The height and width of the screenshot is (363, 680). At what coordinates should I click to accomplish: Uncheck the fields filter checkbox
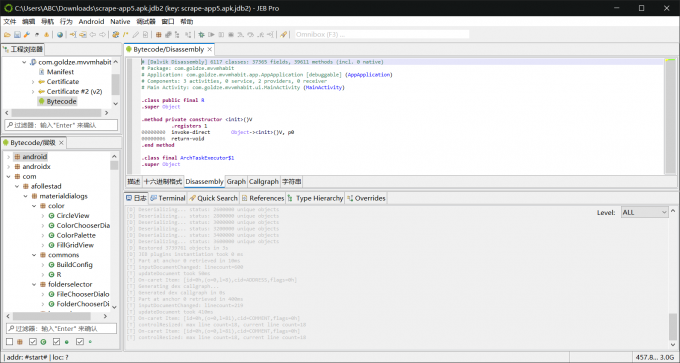[x=80, y=342]
